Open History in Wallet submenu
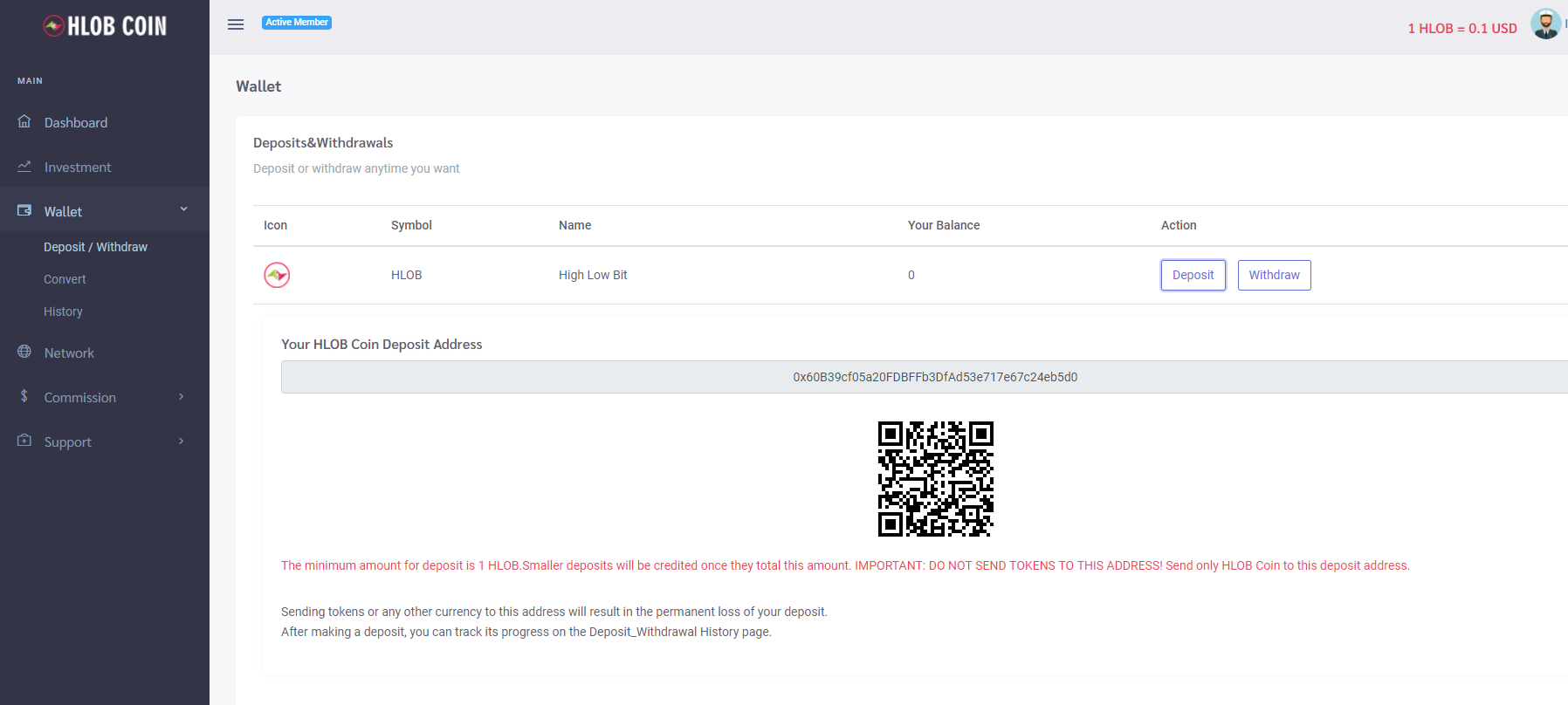Screen dimensions: 1568x705 pos(63,311)
